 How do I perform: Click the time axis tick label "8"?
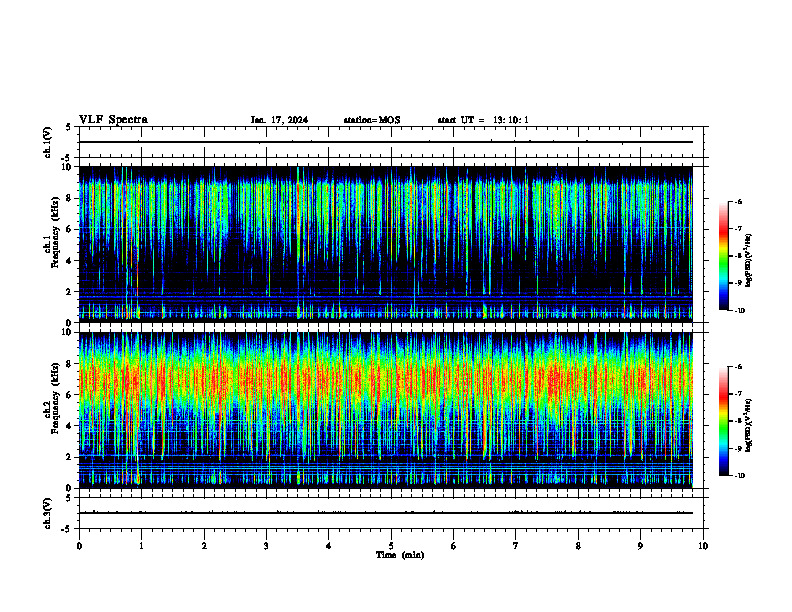point(578,546)
